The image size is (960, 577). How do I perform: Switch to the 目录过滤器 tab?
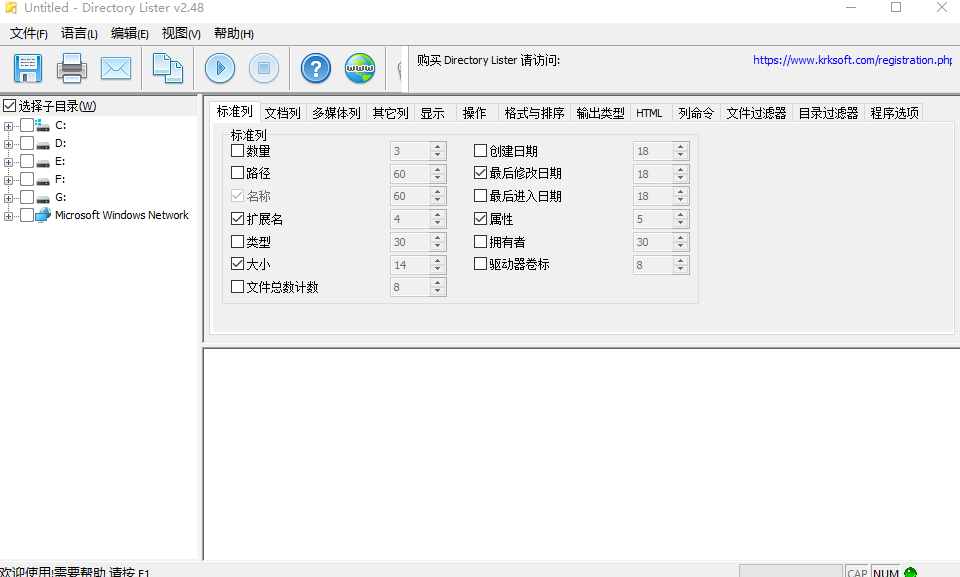point(828,113)
